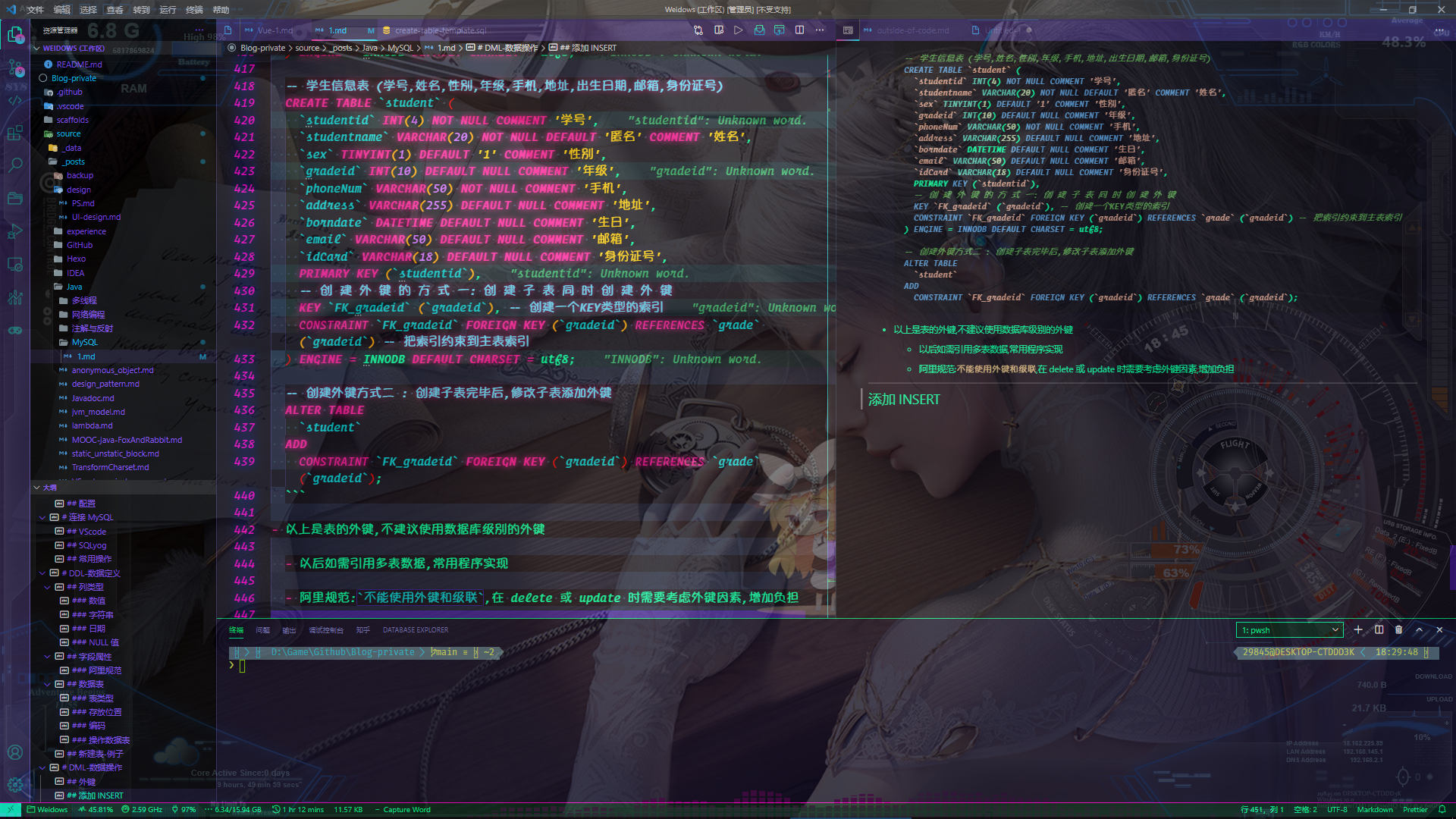Open the Explorer view in activity bar
1456x819 pixels.
click(x=15, y=34)
